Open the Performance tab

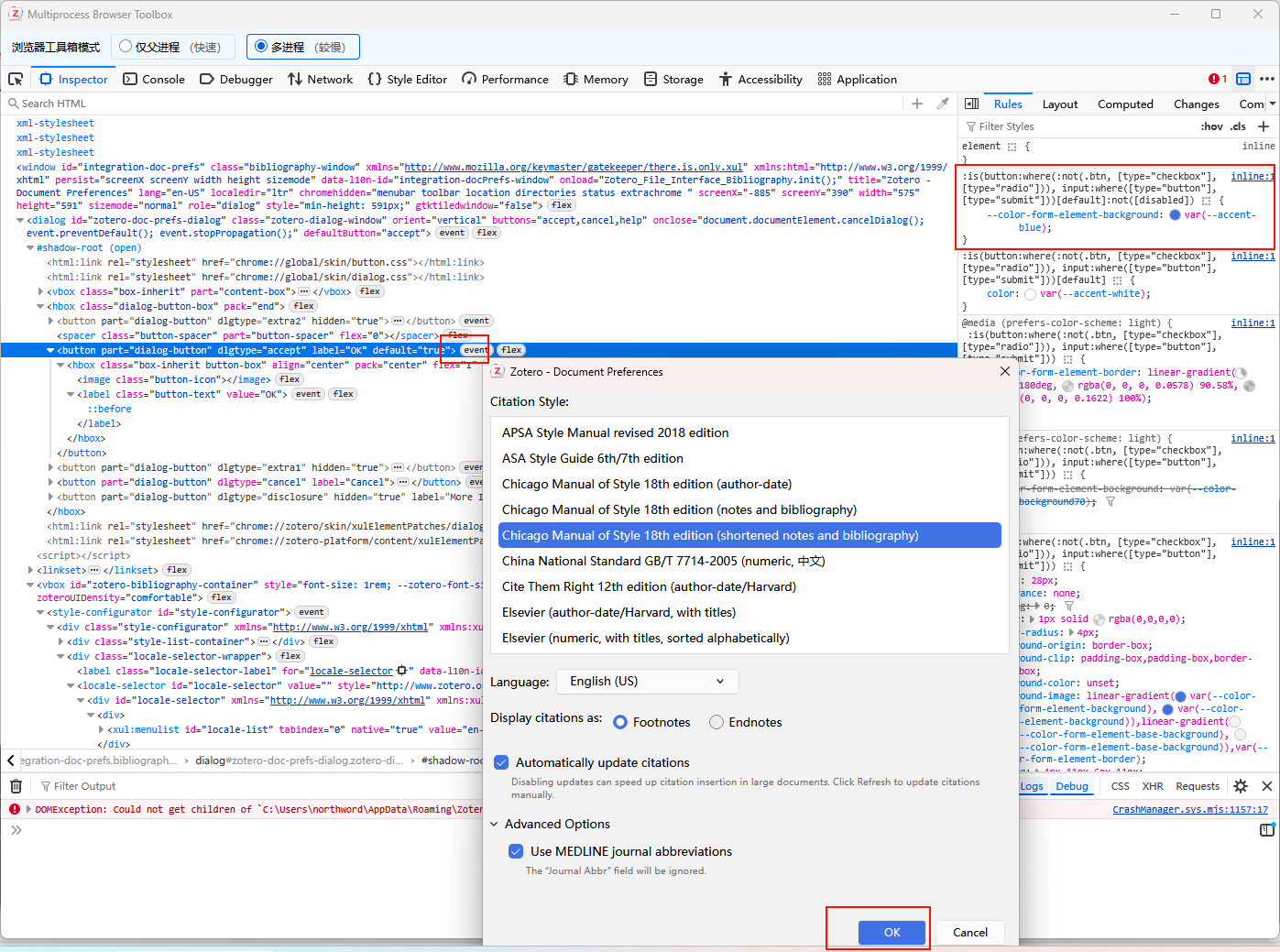click(x=506, y=80)
